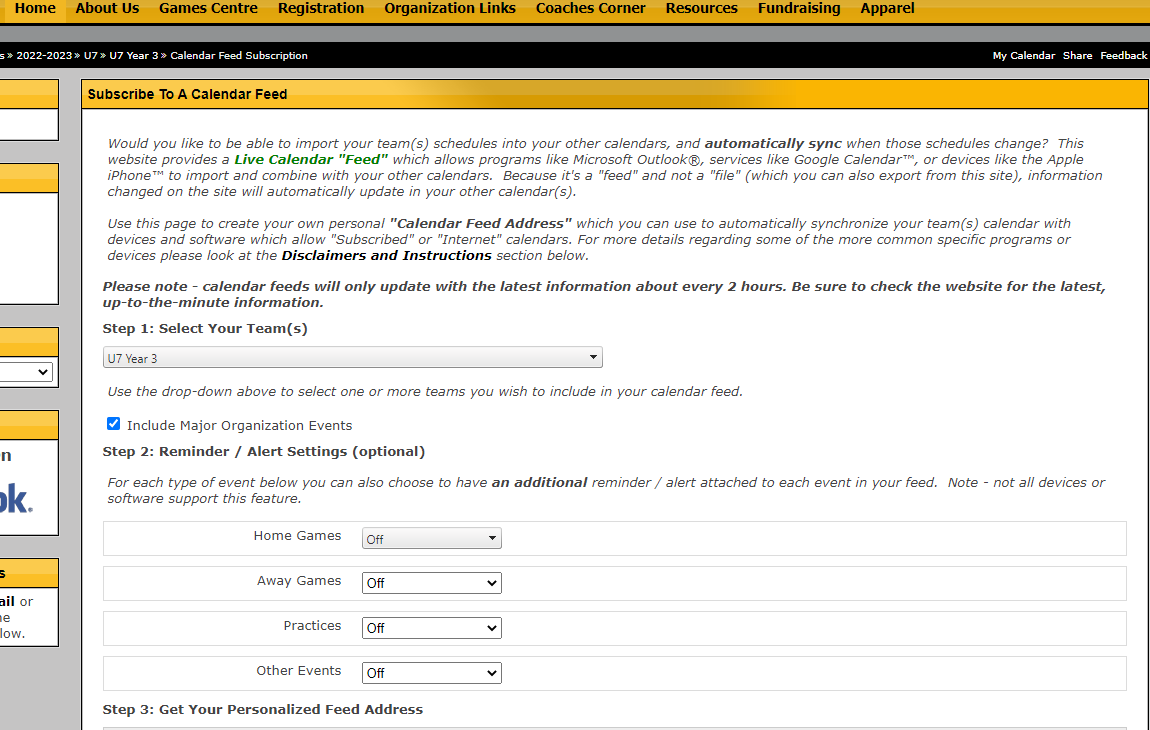Expand the Practices reminder dropdown

tap(431, 628)
